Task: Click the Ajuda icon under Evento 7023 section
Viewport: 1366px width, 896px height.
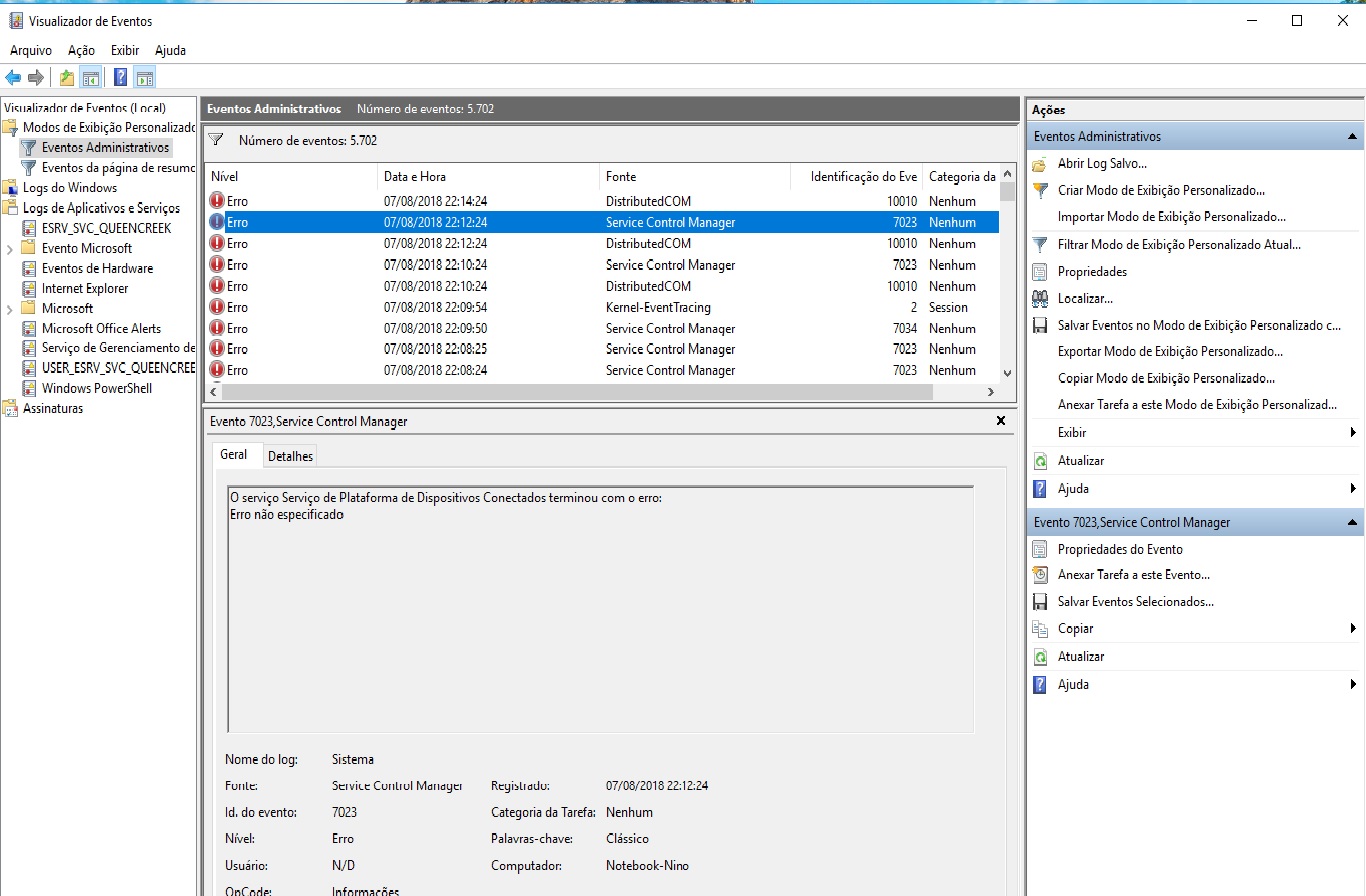Action: pyautogui.click(x=1040, y=685)
